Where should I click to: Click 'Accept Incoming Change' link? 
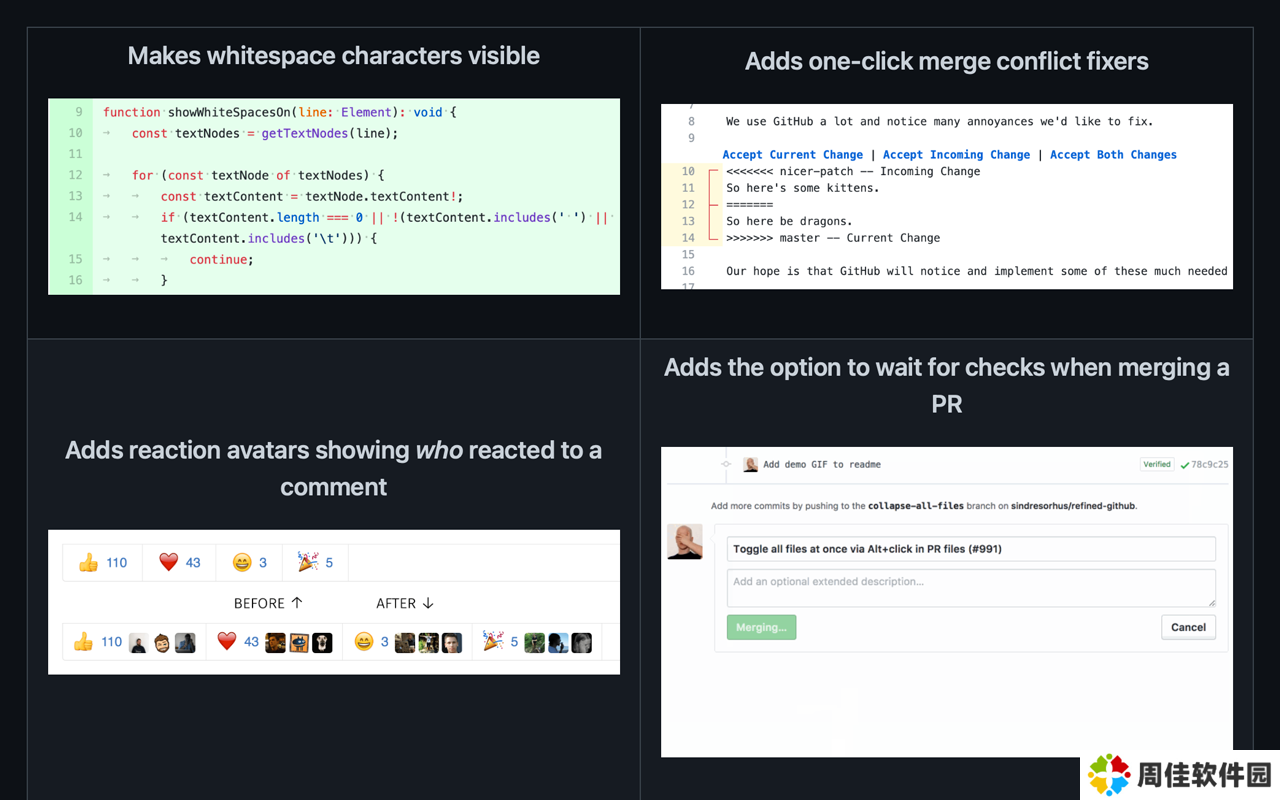956,155
